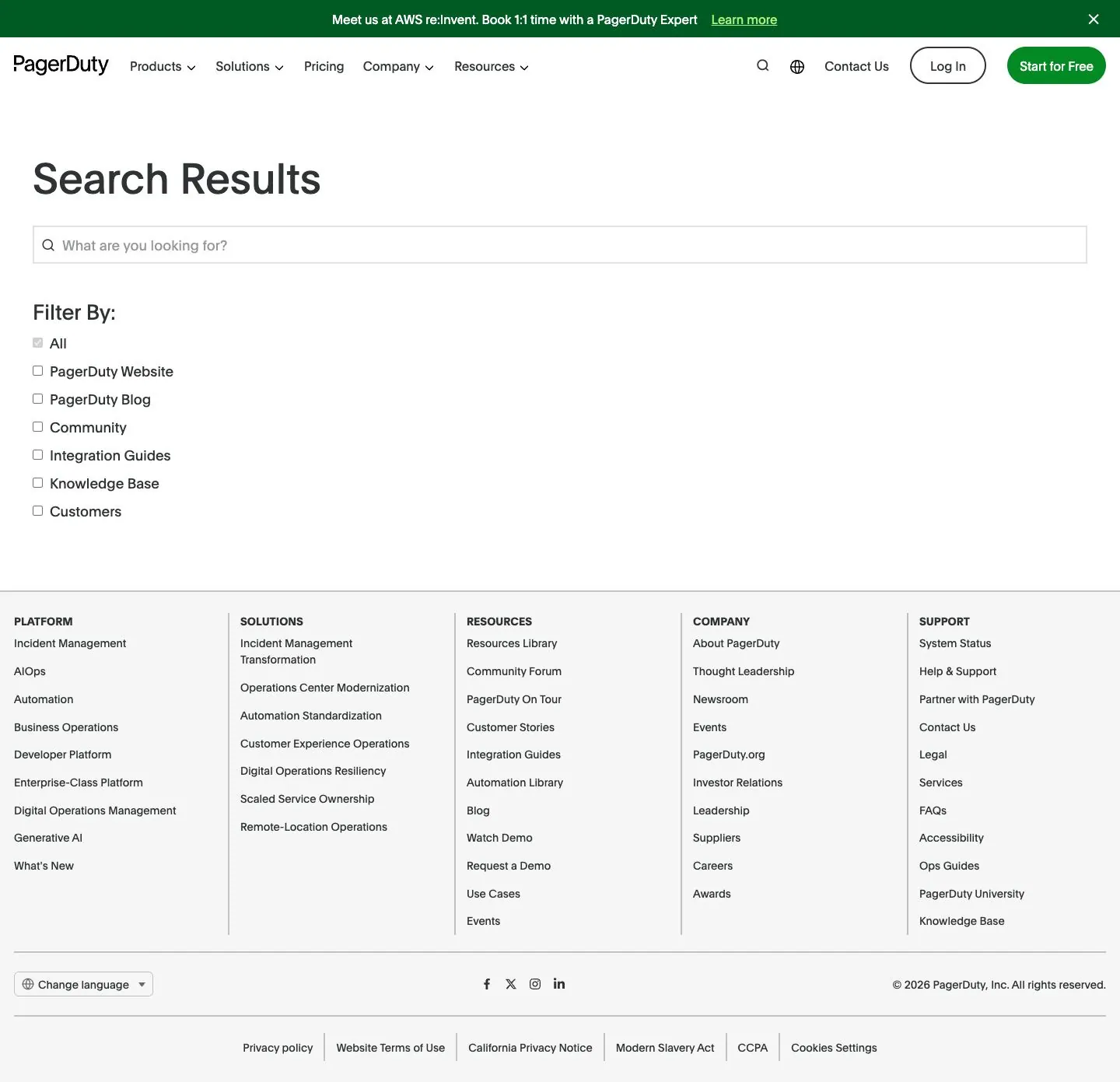
Task: Click the Start for Free button
Action: point(1056,66)
